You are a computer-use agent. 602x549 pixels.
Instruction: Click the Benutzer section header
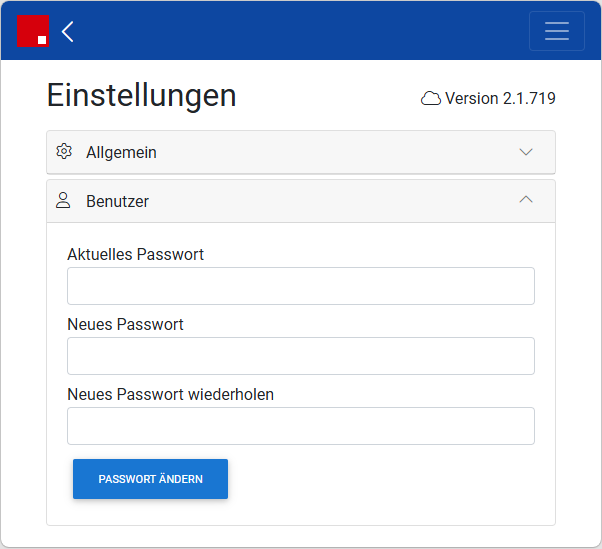coord(301,201)
